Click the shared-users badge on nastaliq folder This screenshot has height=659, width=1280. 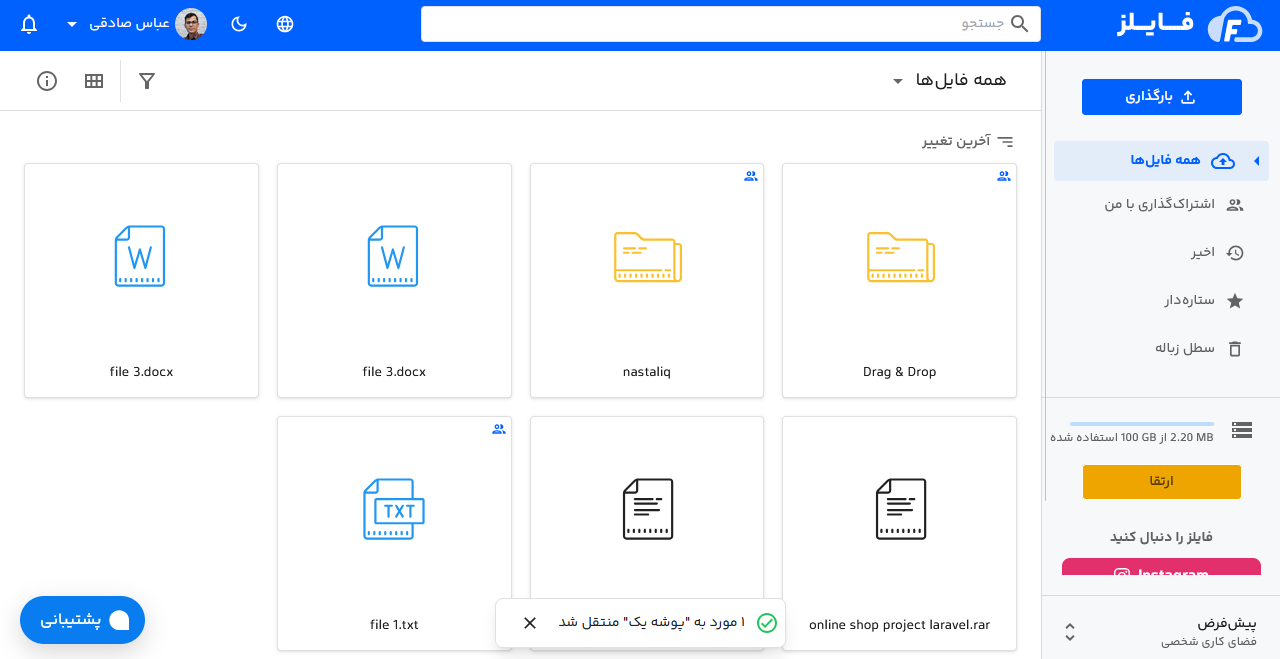[750, 176]
